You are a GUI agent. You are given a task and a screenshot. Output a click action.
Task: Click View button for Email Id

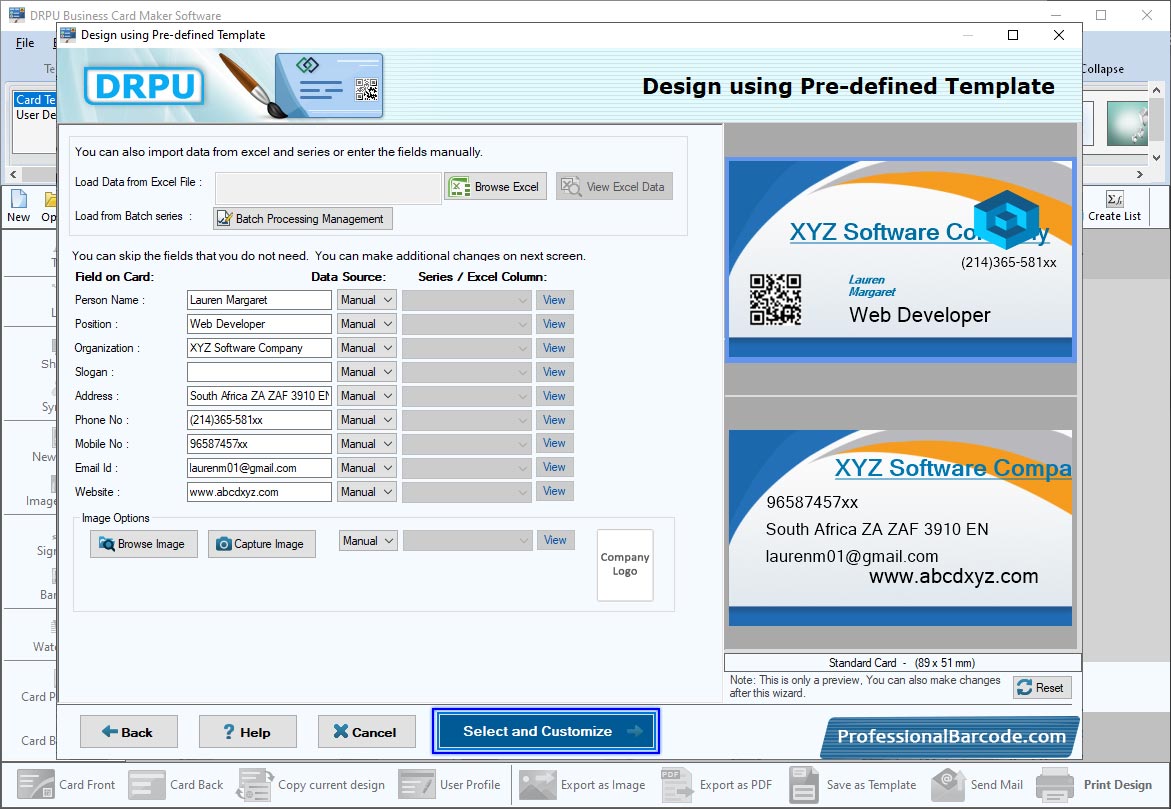coord(554,467)
